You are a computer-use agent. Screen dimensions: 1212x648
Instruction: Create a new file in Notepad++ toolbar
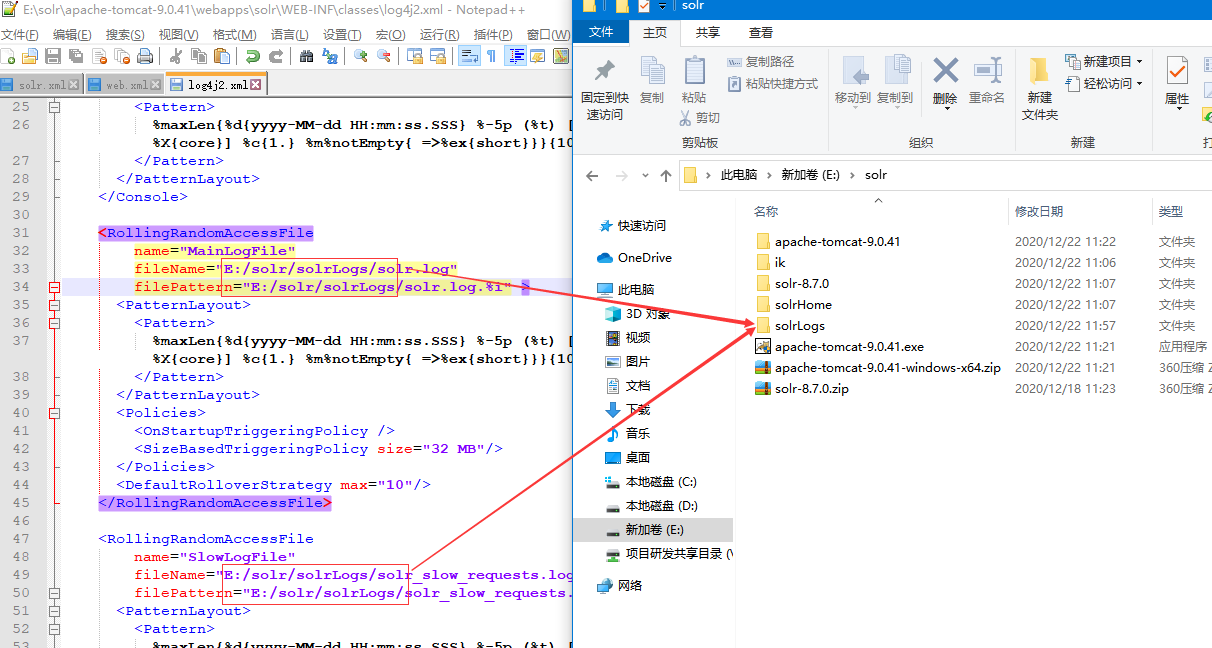pos(8,56)
